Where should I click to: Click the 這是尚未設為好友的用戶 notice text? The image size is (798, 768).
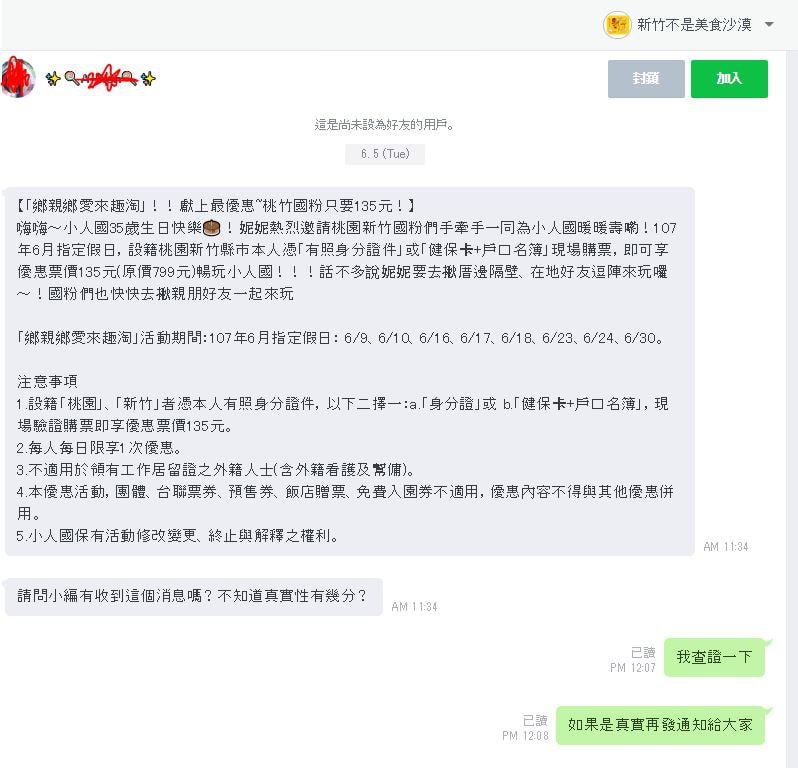click(384, 125)
